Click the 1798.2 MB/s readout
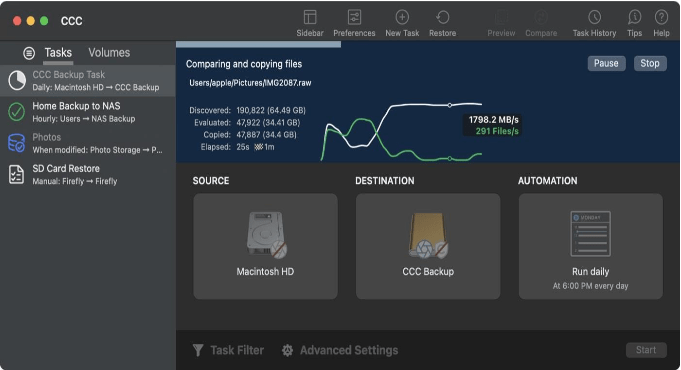Image resolution: width=681 pixels, height=370 pixels. (494, 120)
